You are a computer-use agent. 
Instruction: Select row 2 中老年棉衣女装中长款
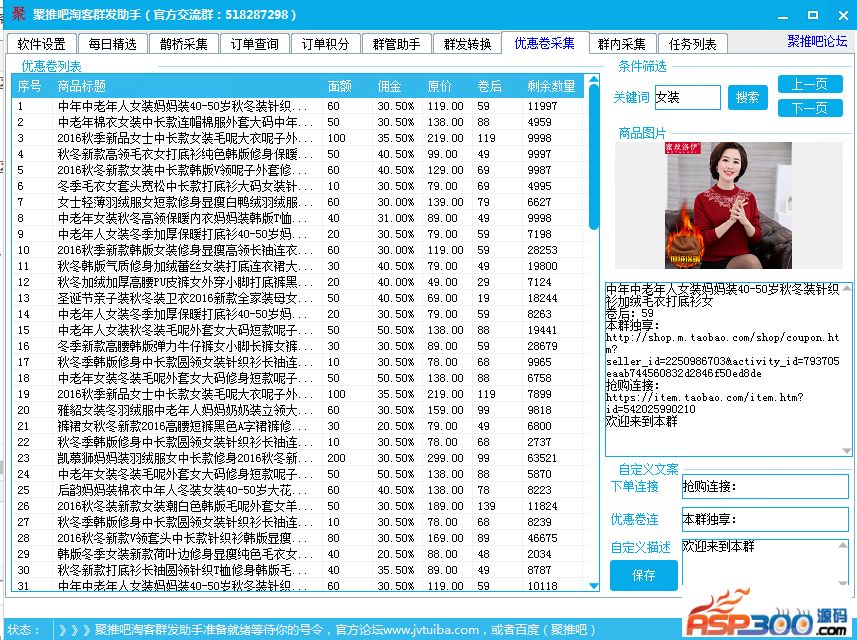[x=298, y=122]
